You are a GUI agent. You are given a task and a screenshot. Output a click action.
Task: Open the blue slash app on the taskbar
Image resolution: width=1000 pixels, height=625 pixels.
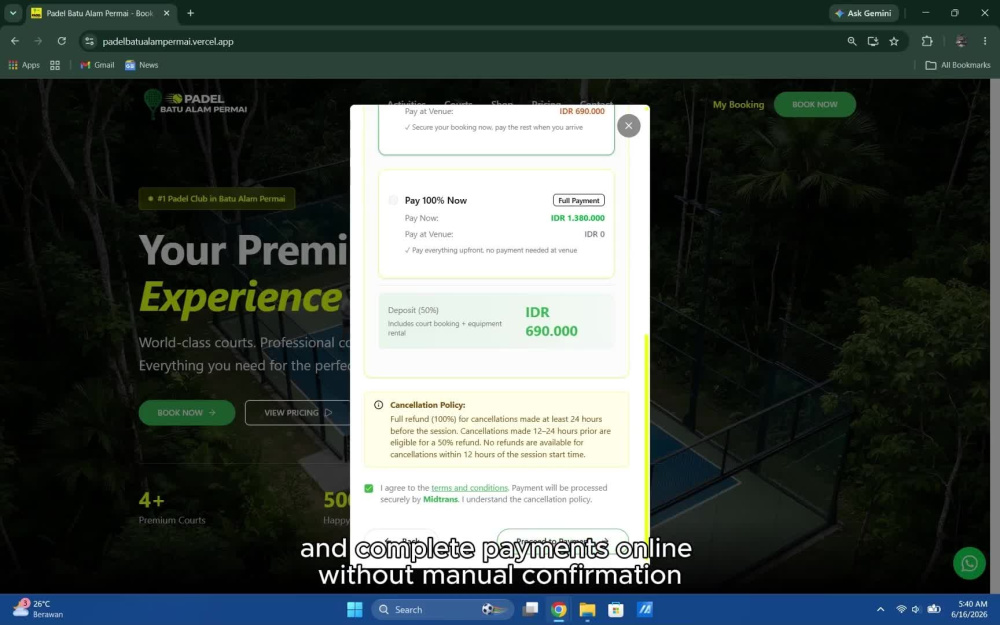pos(645,610)
